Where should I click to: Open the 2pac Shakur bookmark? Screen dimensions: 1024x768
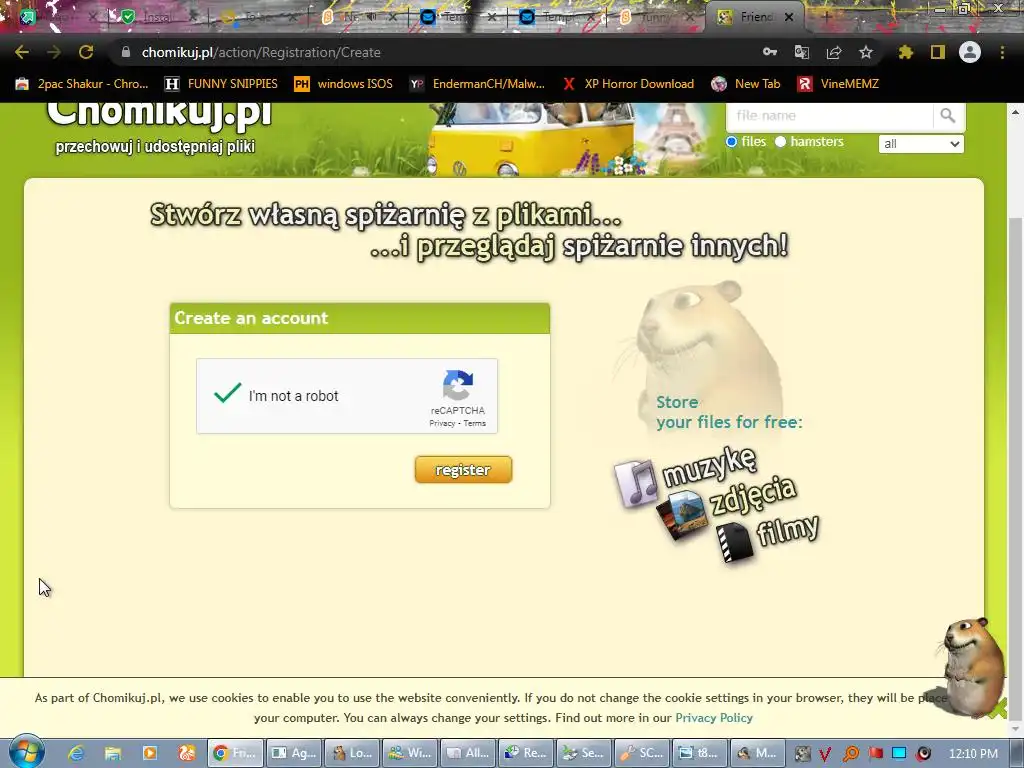tap(82, 84)
